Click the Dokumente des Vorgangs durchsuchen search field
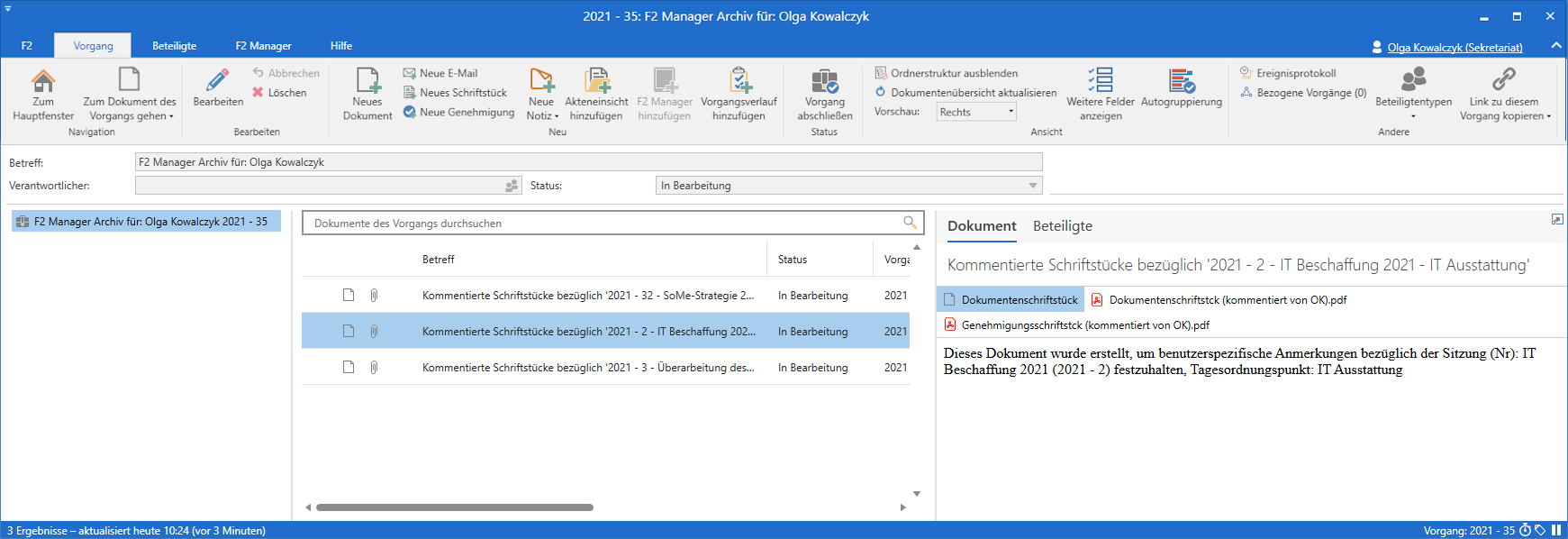The height and width of the screenshot is (539, 1568). 603,223
